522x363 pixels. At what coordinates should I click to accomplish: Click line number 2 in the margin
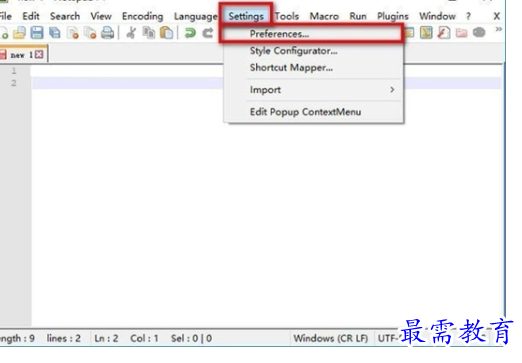point(14,83)
